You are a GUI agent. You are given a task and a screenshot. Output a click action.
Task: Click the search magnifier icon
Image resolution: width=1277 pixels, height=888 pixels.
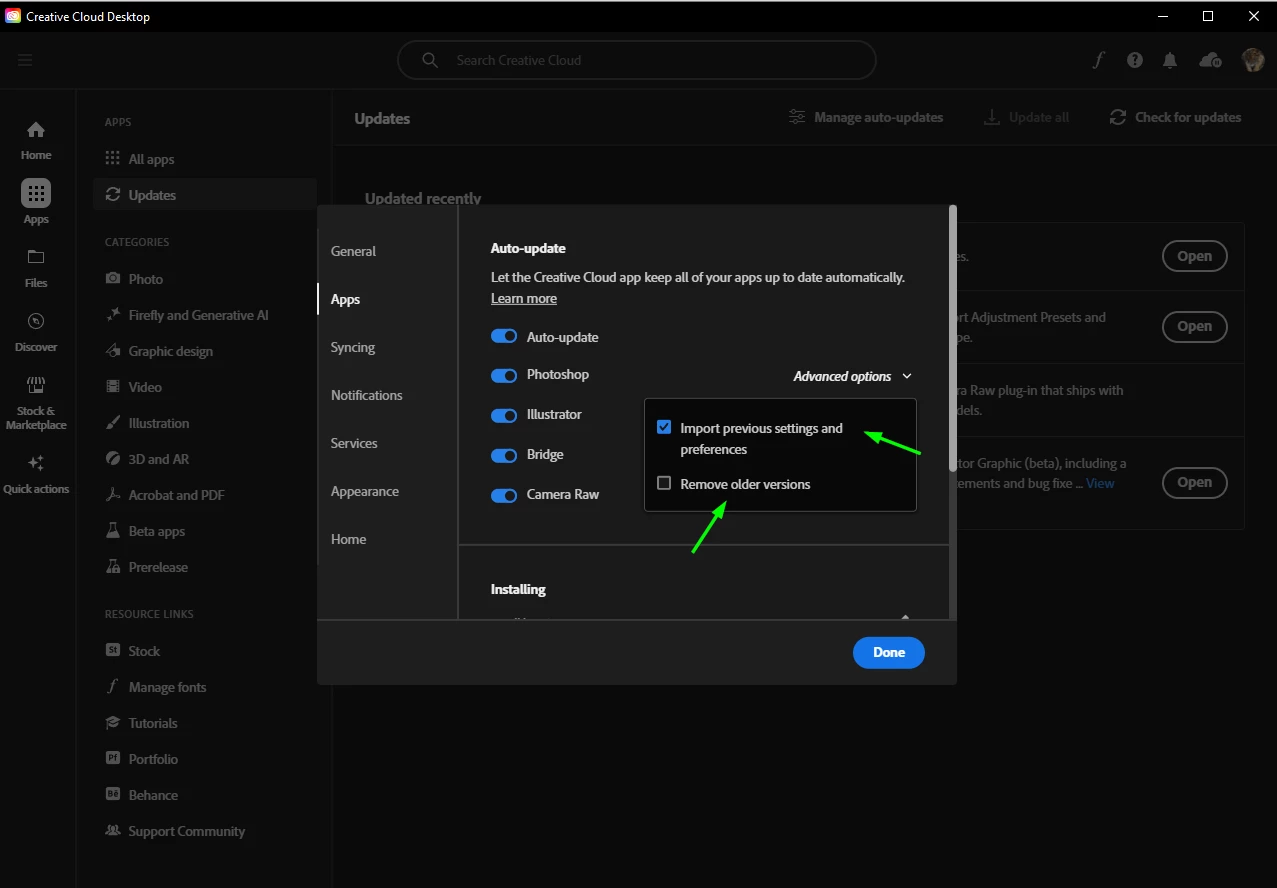coord(430,60)
